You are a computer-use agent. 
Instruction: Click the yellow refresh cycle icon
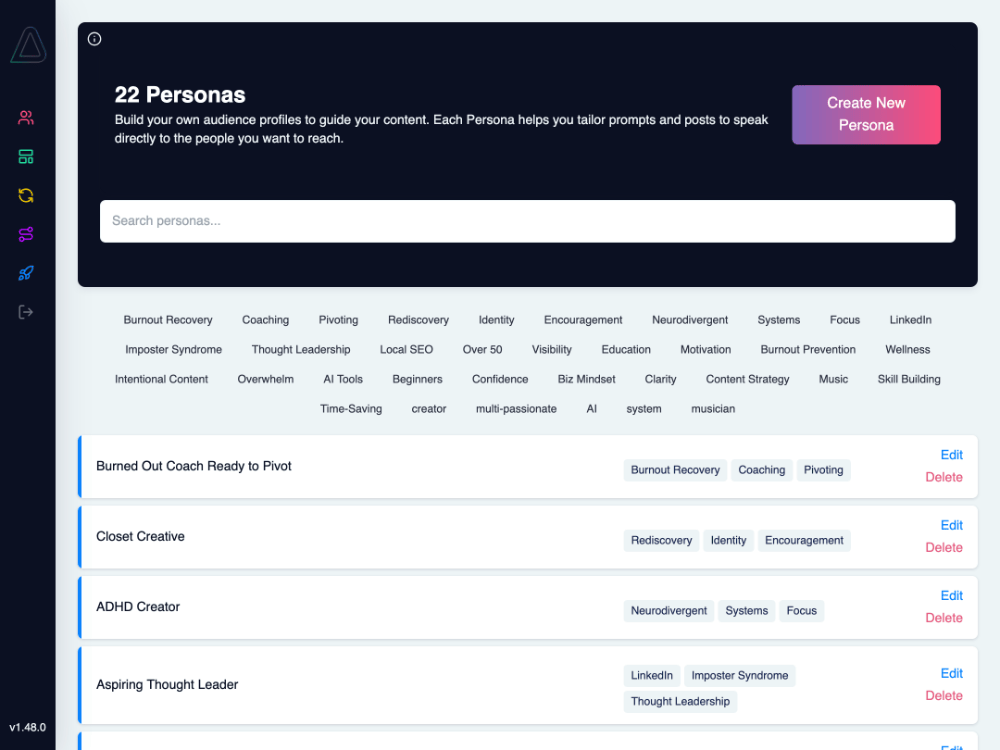26,196
